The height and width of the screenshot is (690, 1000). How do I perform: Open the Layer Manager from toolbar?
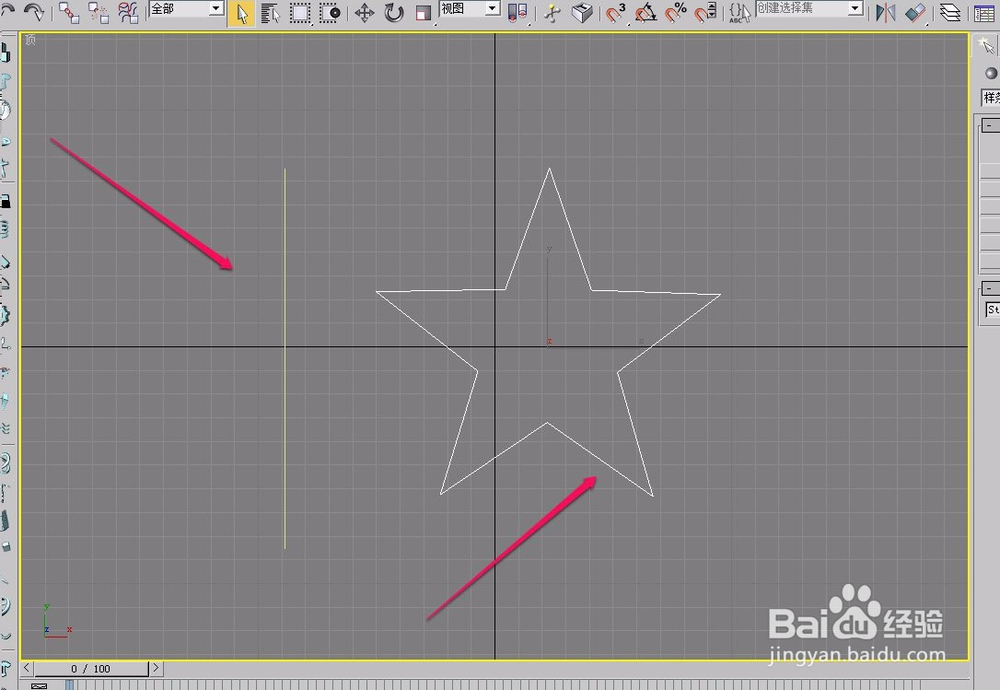tap(948, 12)
